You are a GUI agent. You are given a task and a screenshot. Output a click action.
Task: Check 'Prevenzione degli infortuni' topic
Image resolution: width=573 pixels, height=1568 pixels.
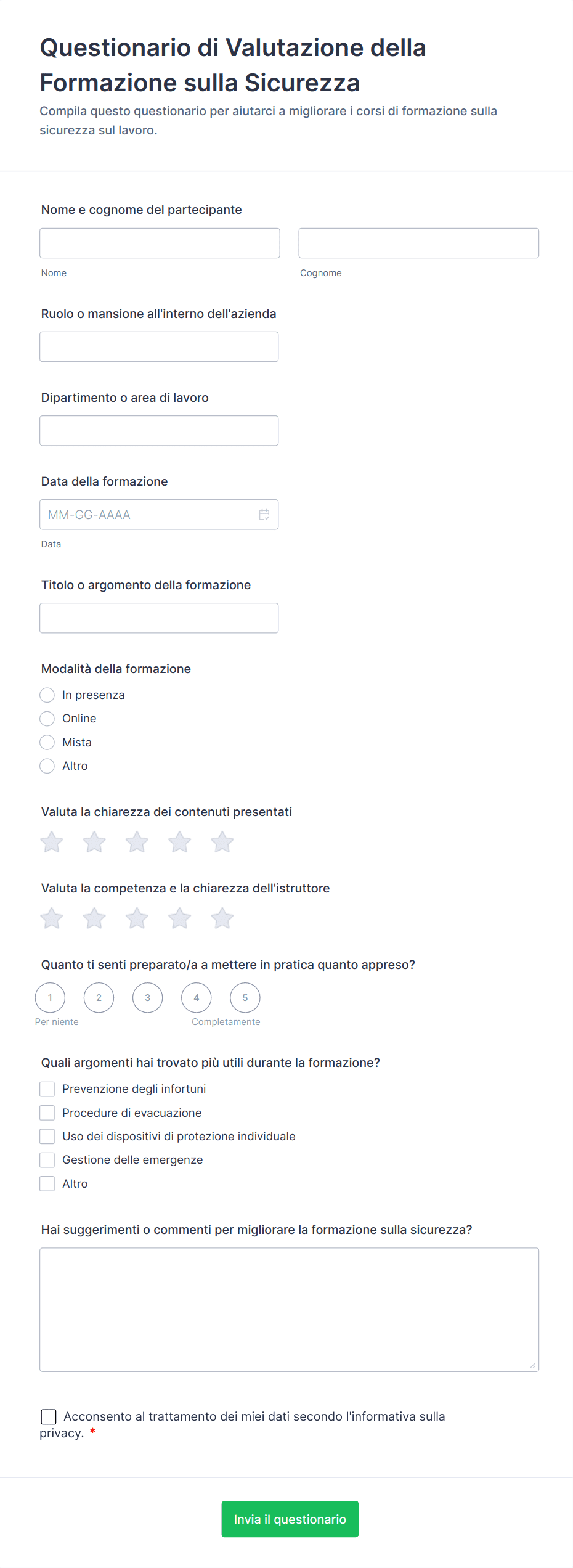[47, 1089]
